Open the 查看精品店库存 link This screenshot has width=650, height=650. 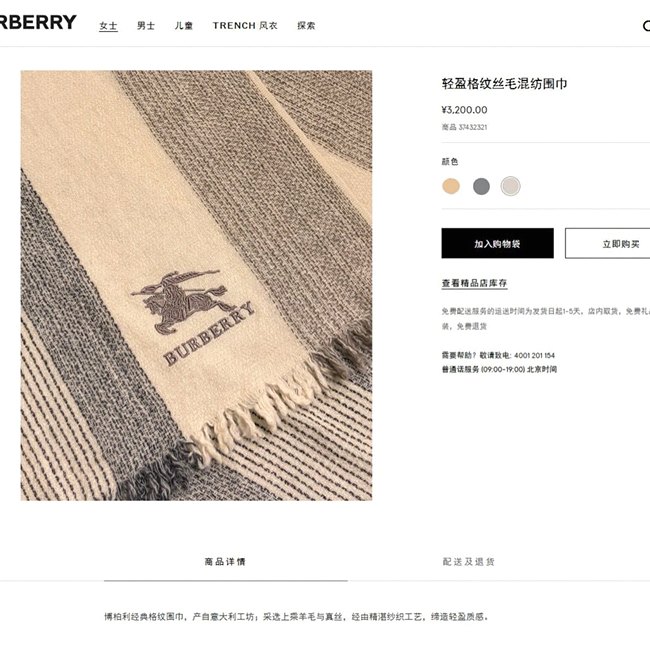(474, 283)
